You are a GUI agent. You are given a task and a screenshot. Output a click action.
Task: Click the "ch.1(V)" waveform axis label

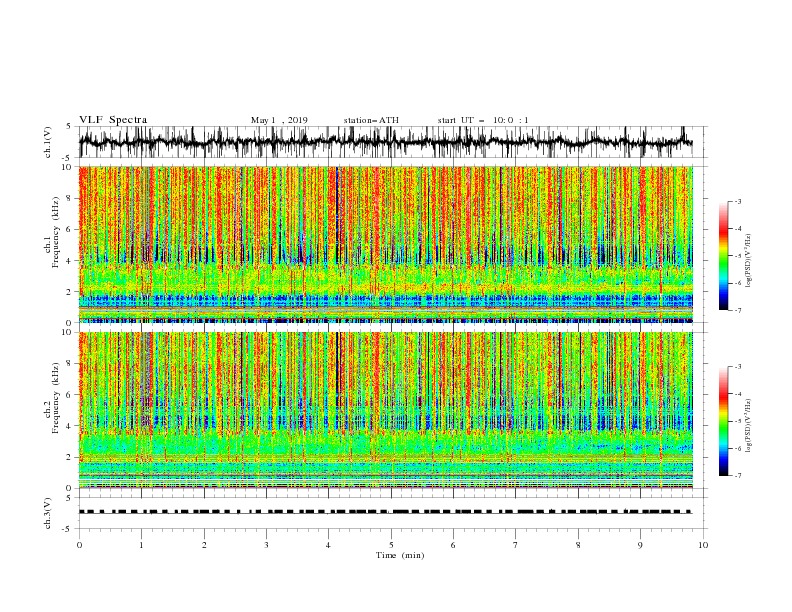48,142
